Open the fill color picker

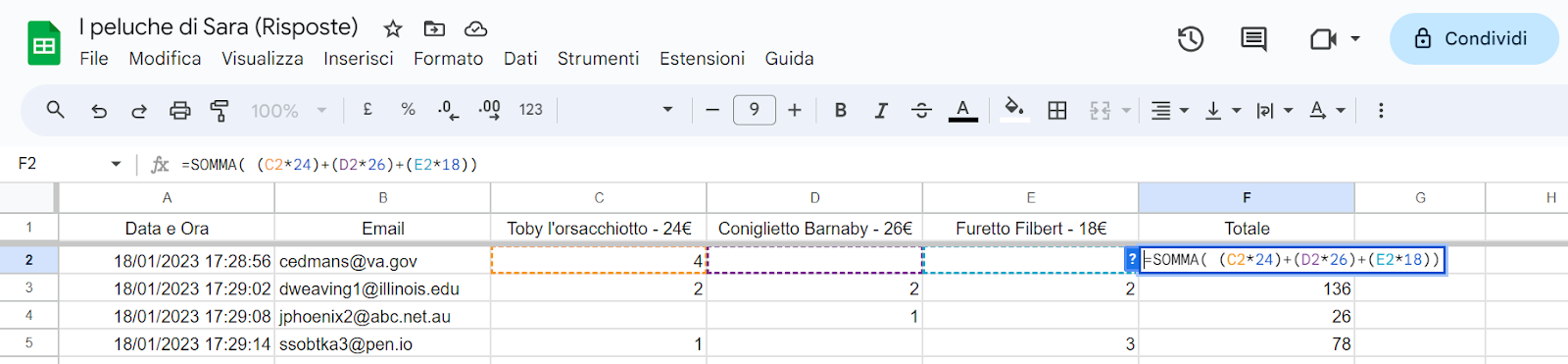1014,110
